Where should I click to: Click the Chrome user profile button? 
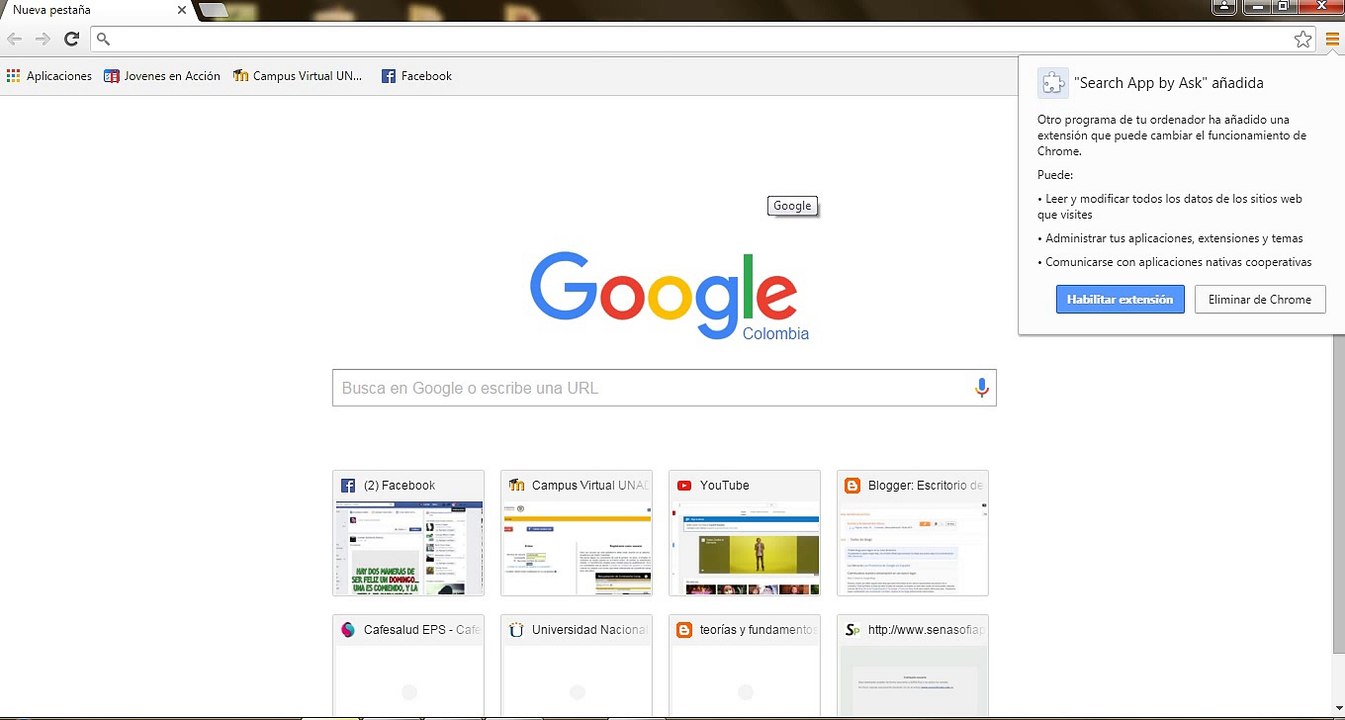click(1224, 7)
